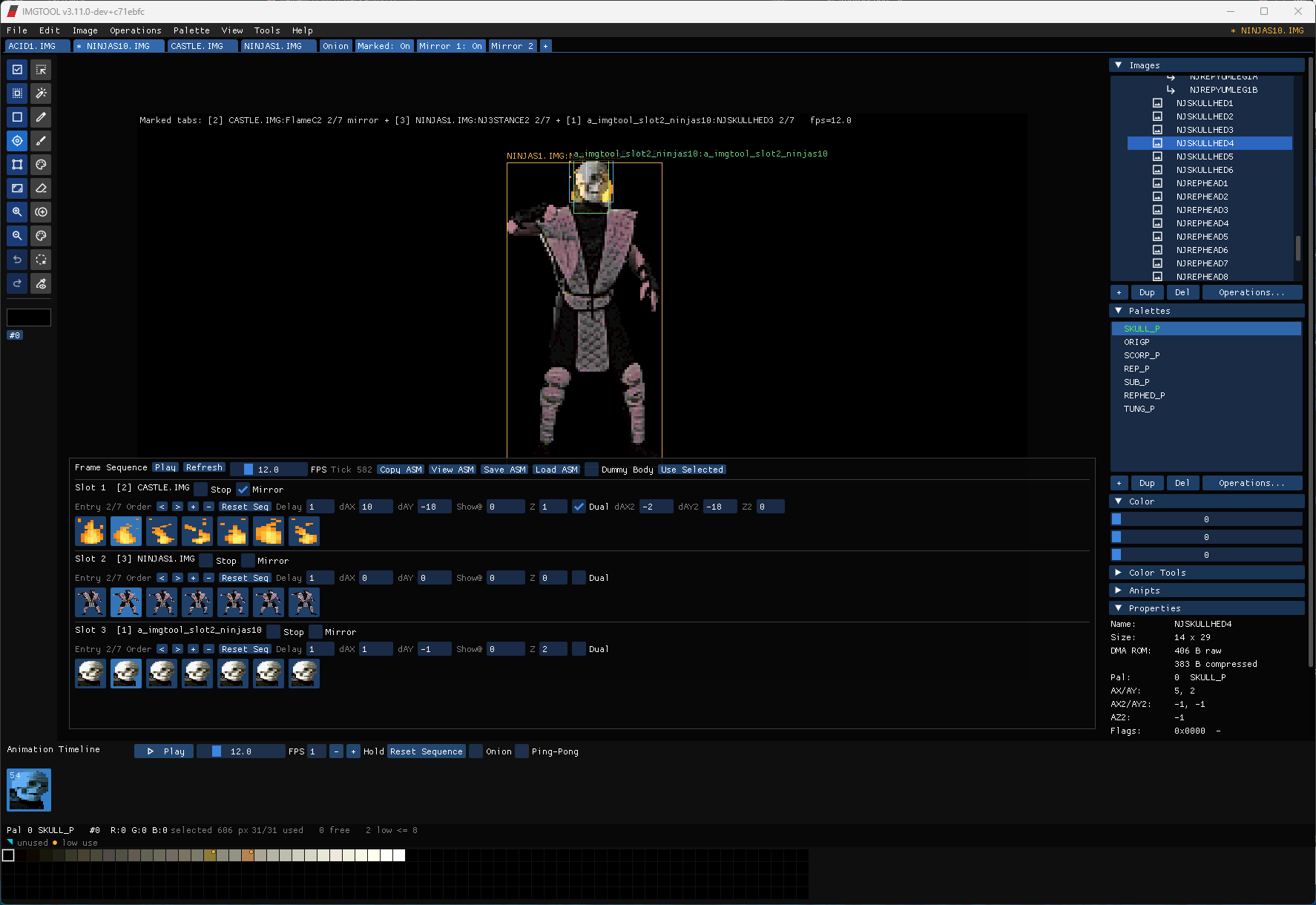Viewport: 1316px width, 905px height.
Task: Click the Copy ASM button
Action: 401,470
